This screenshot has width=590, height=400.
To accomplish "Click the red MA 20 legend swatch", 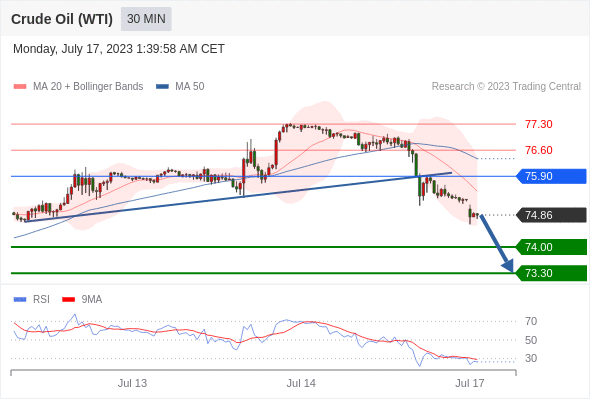I will (x=20, y=87).
